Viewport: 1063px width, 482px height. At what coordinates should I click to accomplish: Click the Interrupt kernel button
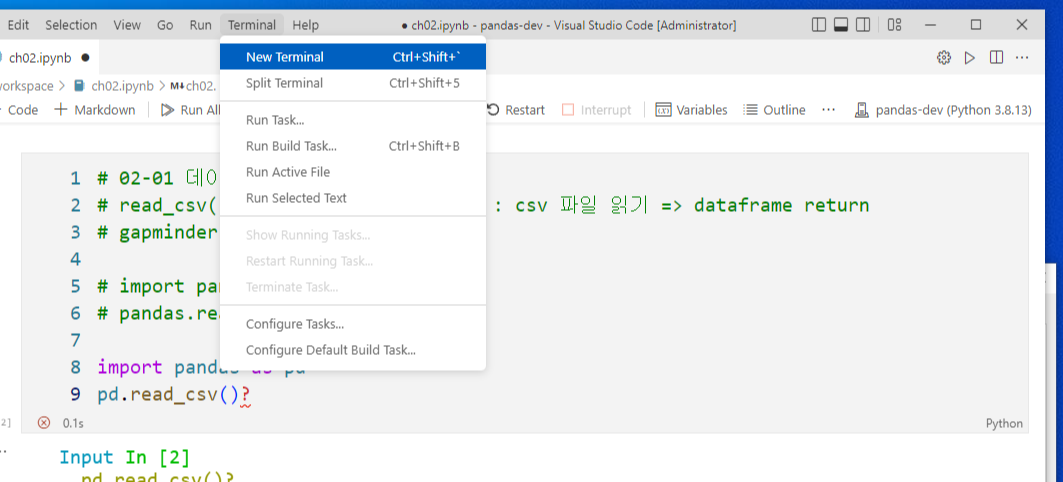[x=597, y=110]
